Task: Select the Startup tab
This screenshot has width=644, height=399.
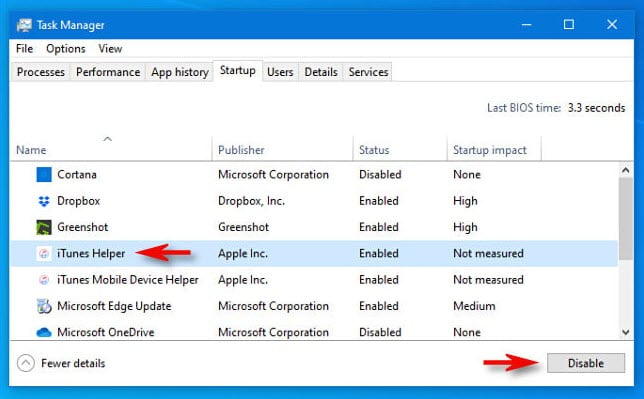Action: pos(238,71)
